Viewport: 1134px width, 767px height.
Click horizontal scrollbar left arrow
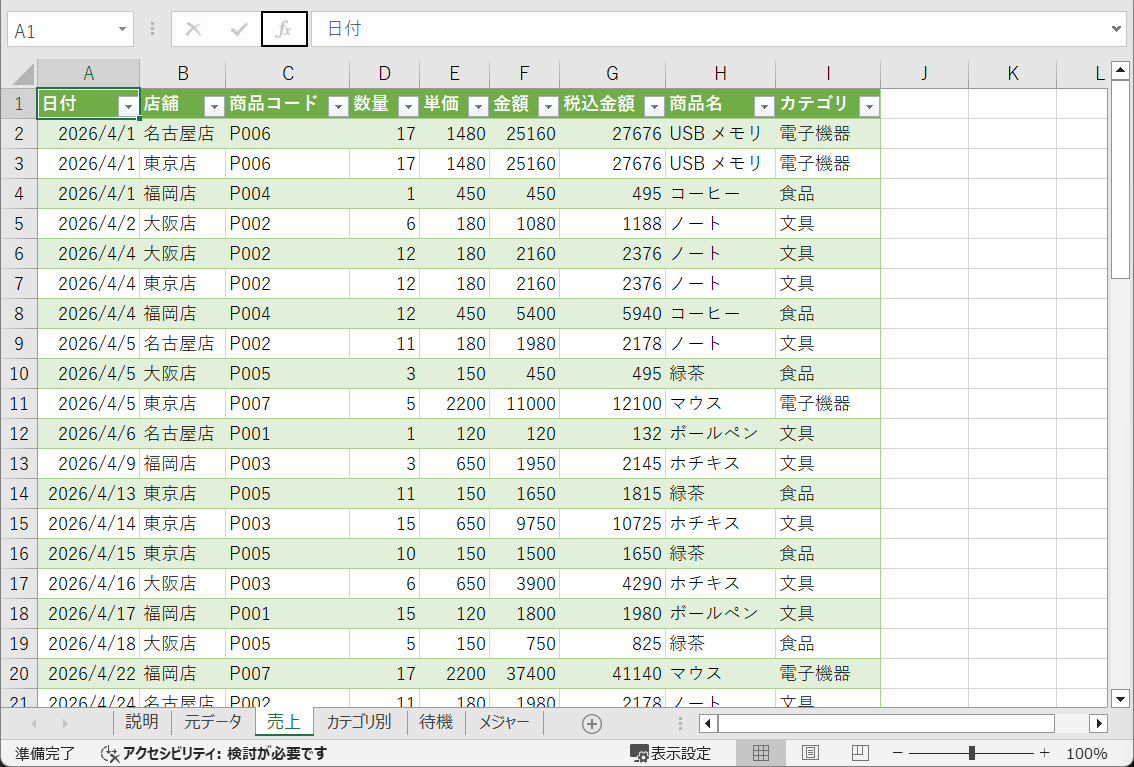pyautogui.click(x=708, y=724)
